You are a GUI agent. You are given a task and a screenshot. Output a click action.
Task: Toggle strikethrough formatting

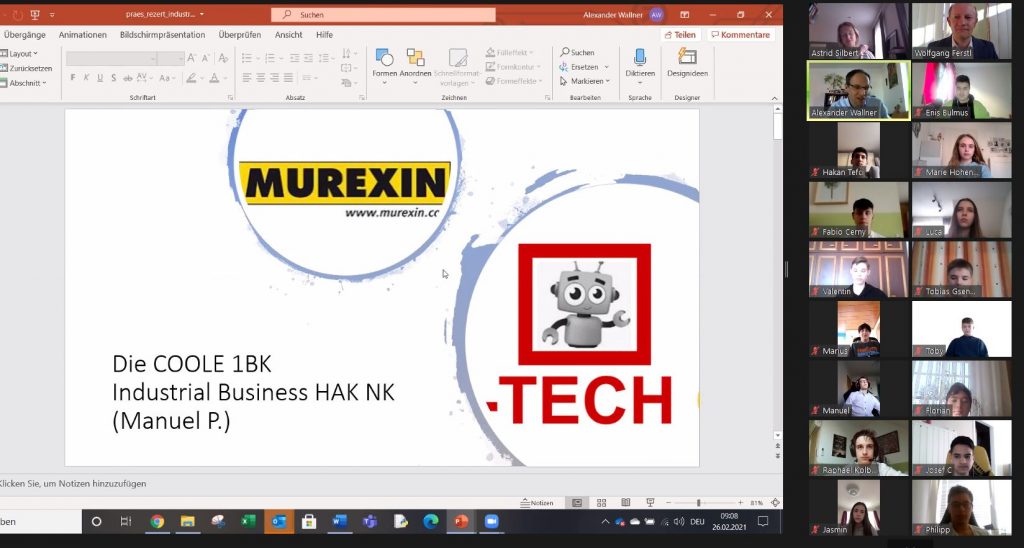point(128,78)
